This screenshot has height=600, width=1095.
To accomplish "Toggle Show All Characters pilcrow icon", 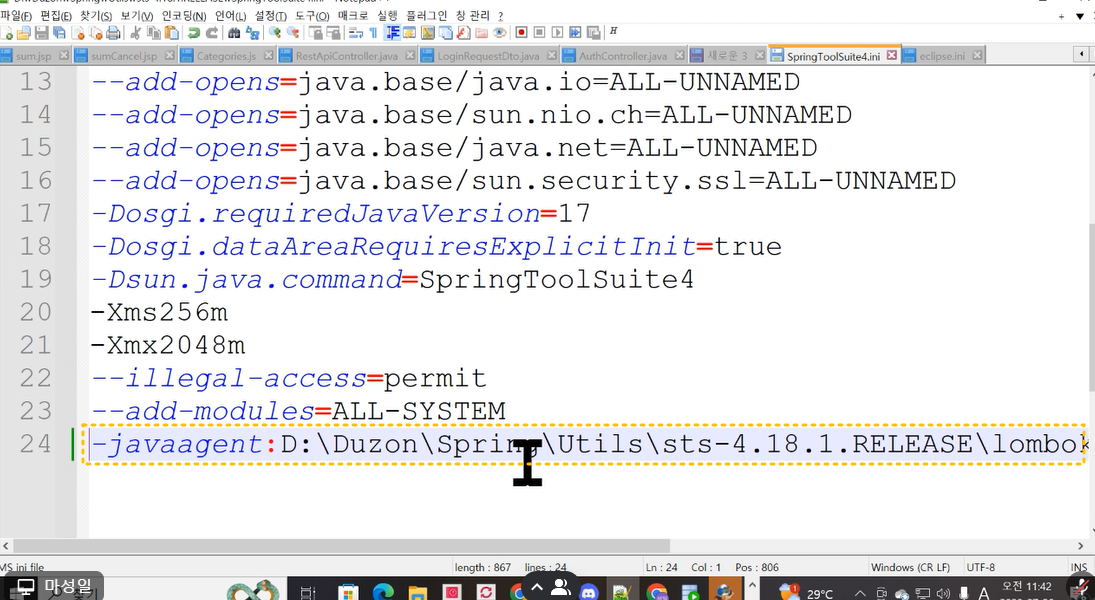I will coord(373,33).
